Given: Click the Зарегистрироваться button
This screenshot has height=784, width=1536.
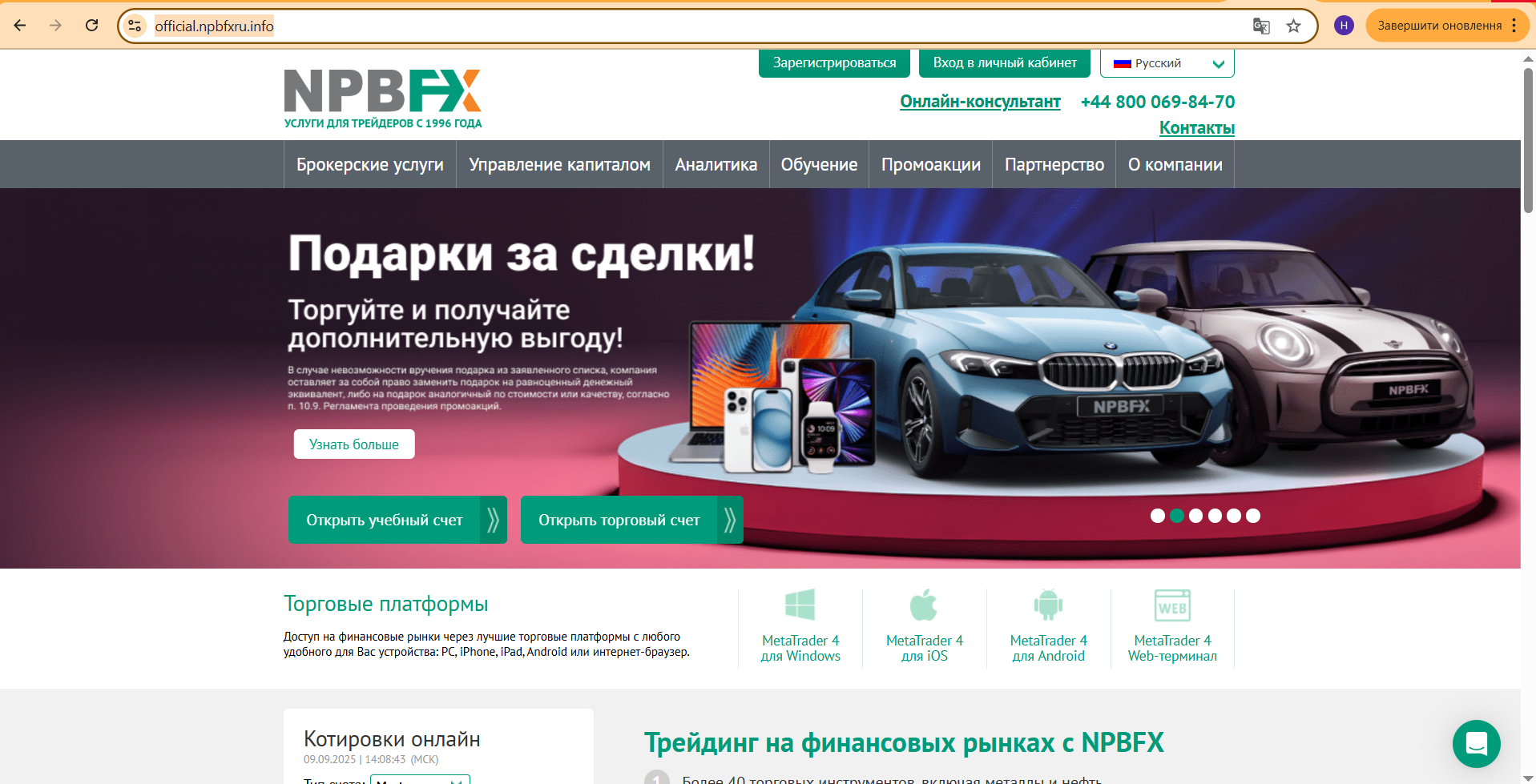Looking at the screenshot, I should [x=834, y=62].
